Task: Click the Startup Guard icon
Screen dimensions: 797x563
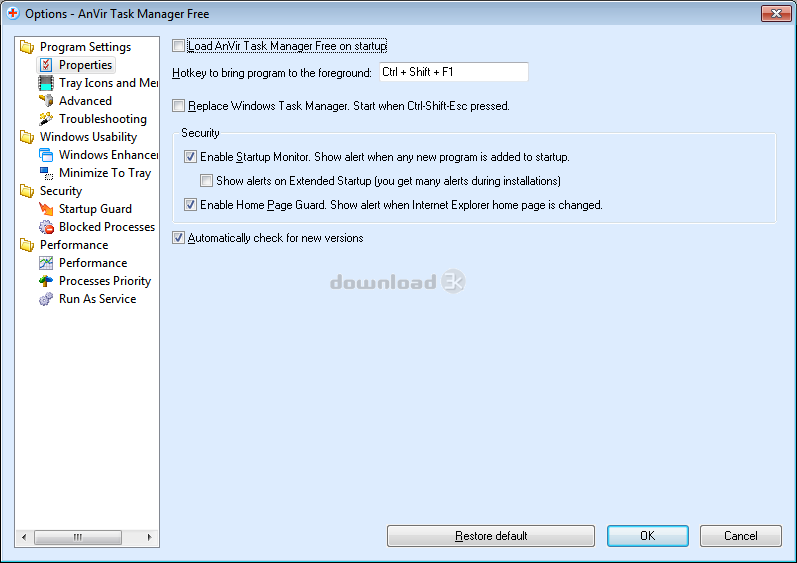Action: (46, 209)
